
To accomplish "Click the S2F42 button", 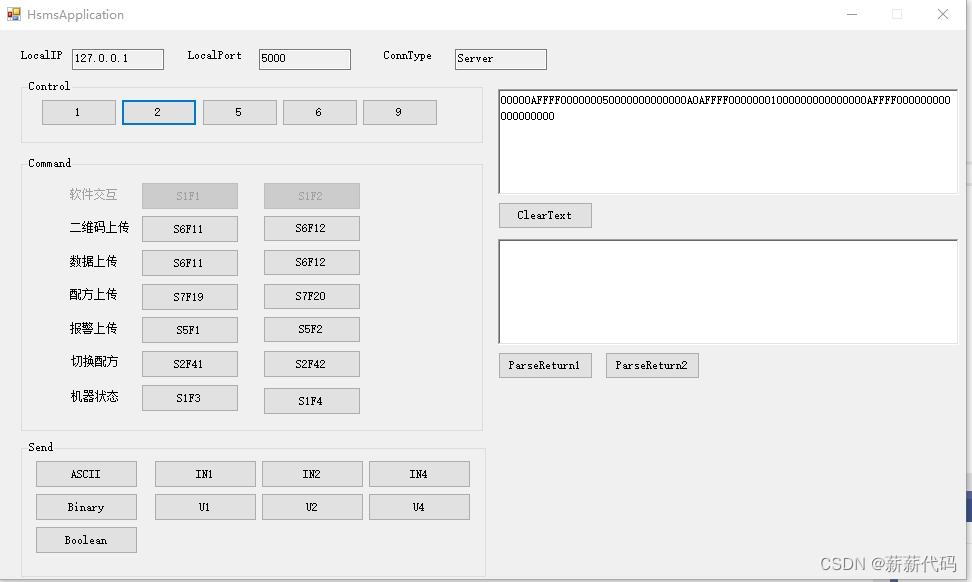I will (312, 364).
